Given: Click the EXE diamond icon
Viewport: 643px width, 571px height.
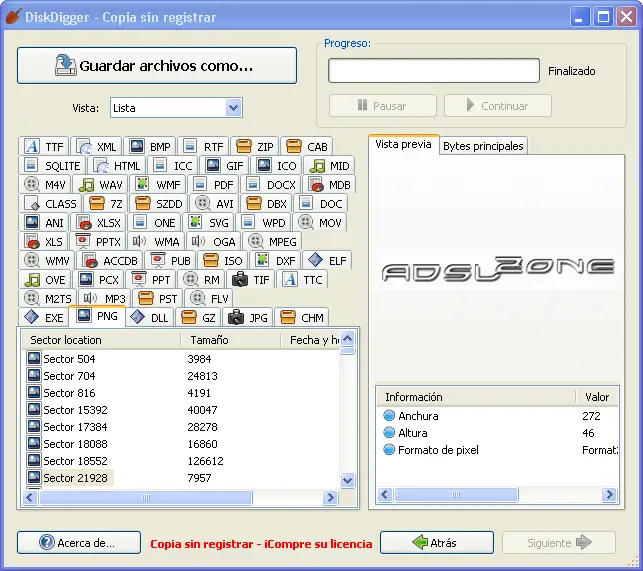Looking at the screenshot, I should coord(32,317).
